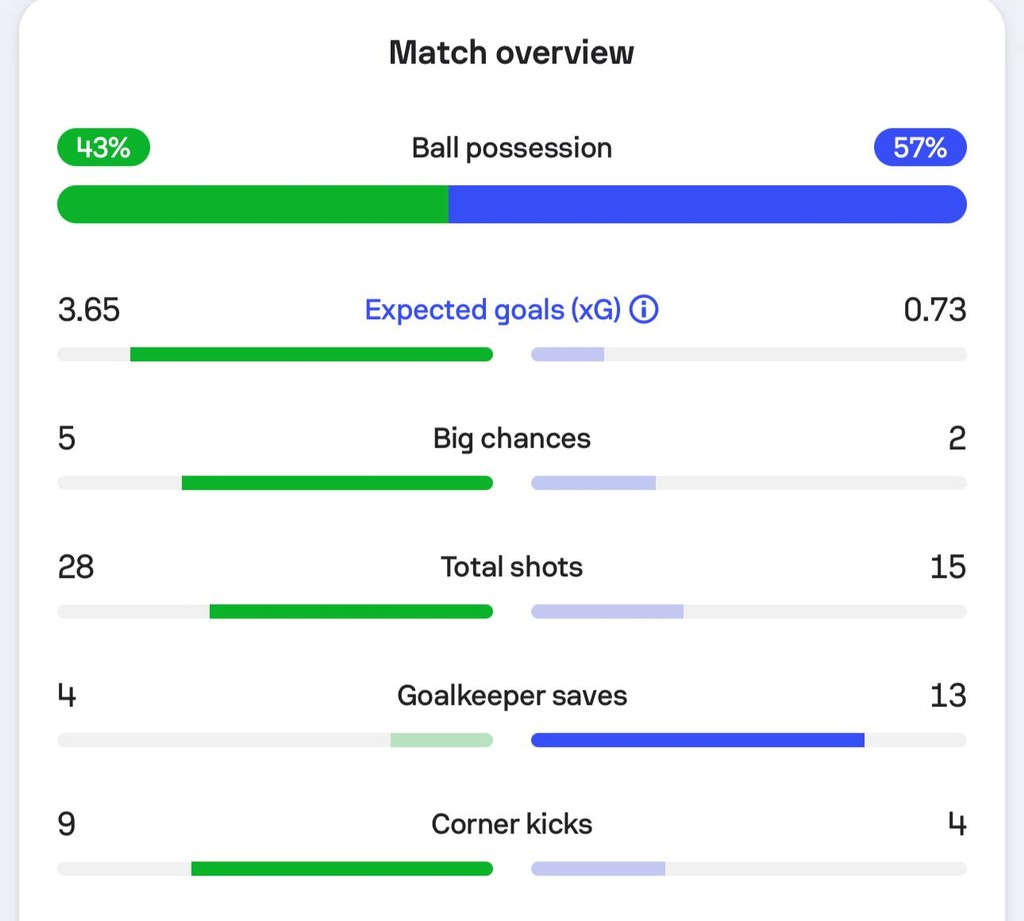This screenshot has height=921, width=1024.
Task: Select the blue 57% possession badge
Action: pos(920,147)
